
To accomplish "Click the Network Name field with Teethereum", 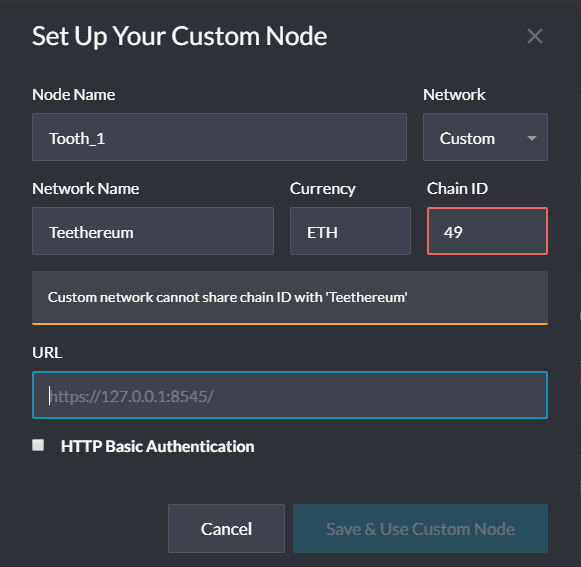I will 153,231.
